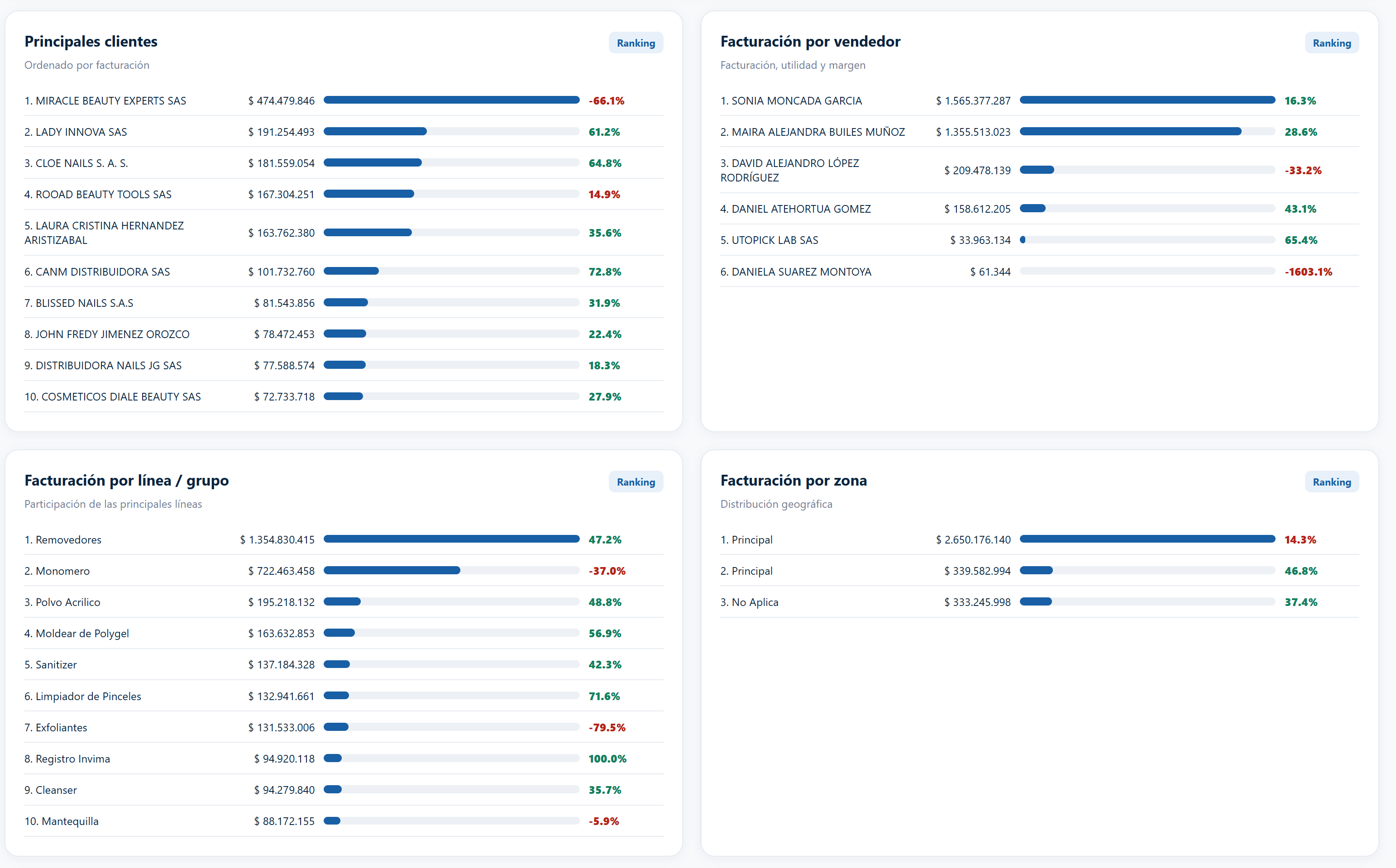Select the Principales clientes heading
The width and height of the screenshot is (1396, 868).
pos(91,41)
